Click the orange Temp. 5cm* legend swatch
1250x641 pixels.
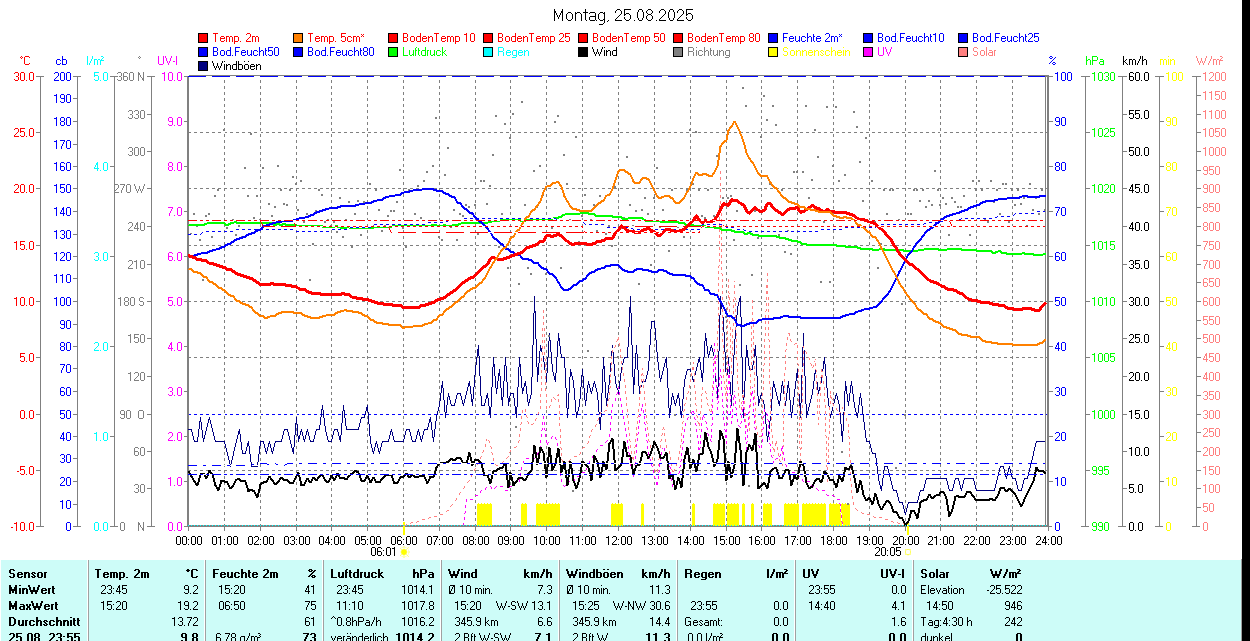pos(298,38)
